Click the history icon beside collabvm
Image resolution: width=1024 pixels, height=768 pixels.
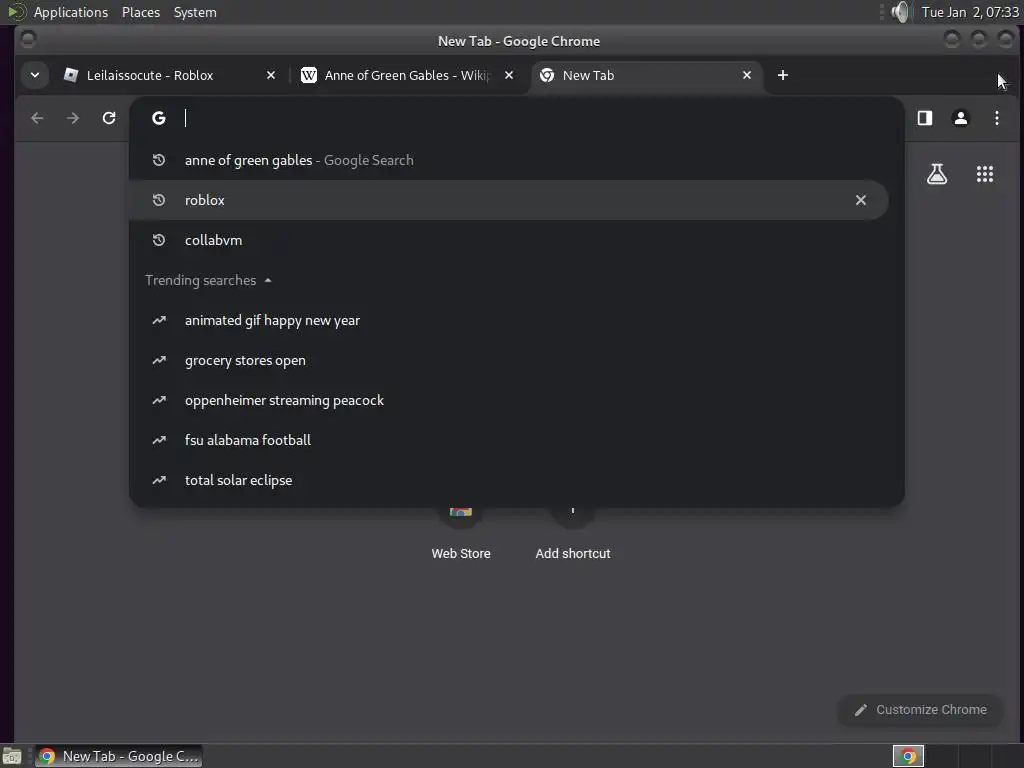click(159, 240)
